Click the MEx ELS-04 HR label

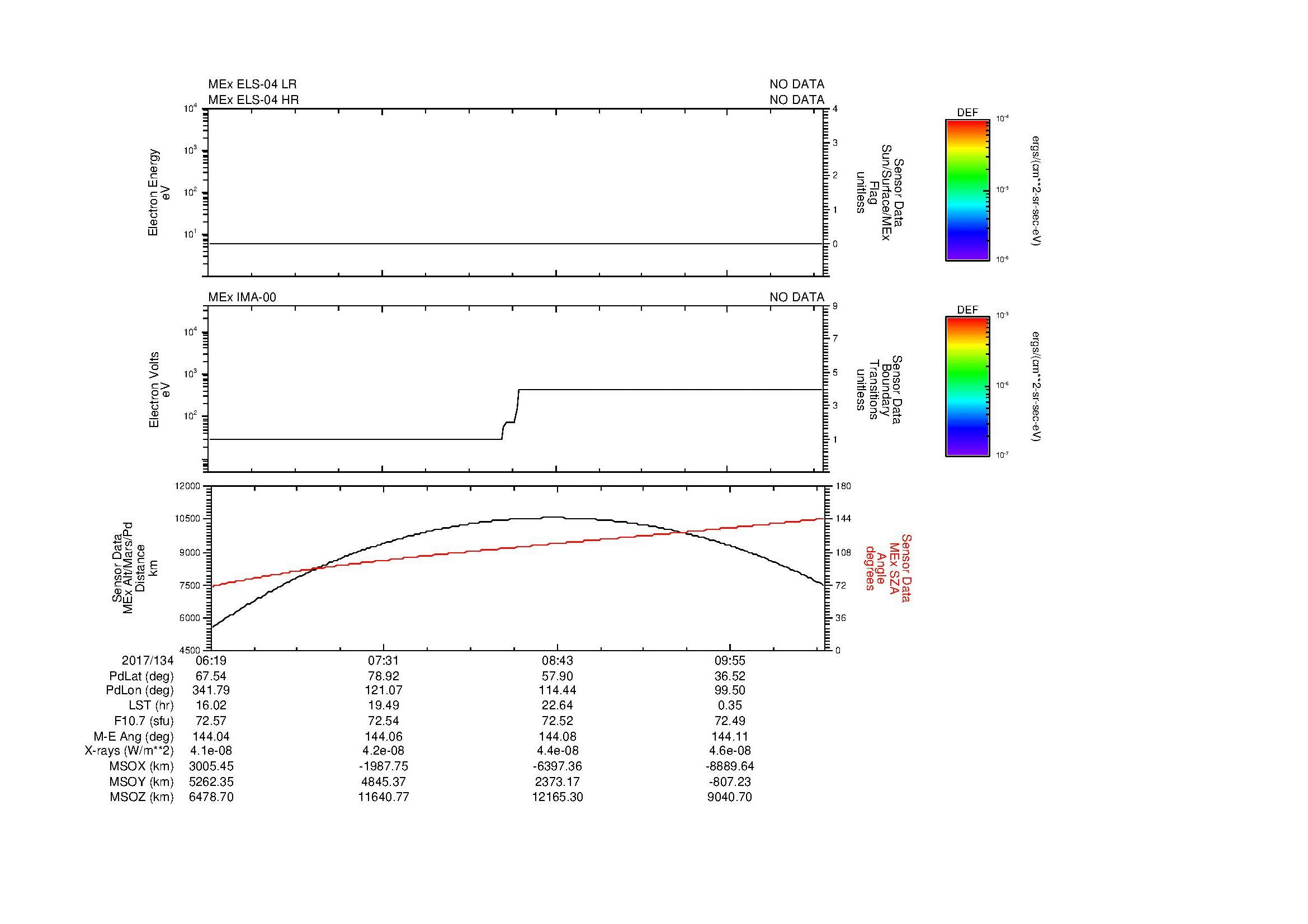coord(253,99)
